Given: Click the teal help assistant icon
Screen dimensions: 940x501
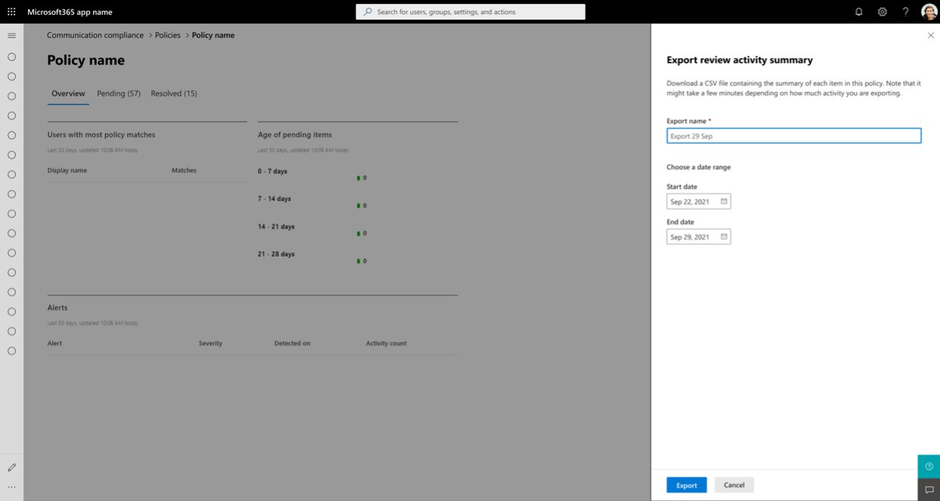Looking at the screenshot, I should [x=929, y=466].
